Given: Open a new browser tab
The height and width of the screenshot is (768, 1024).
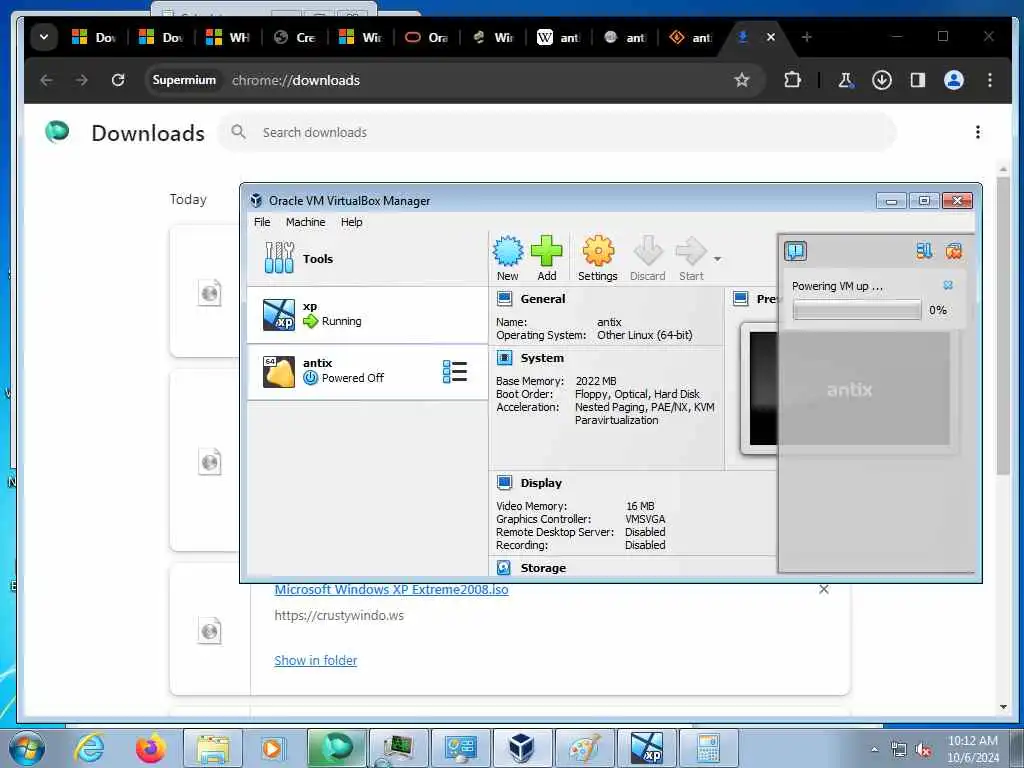Looking at the screenshot, I should 807,37.
